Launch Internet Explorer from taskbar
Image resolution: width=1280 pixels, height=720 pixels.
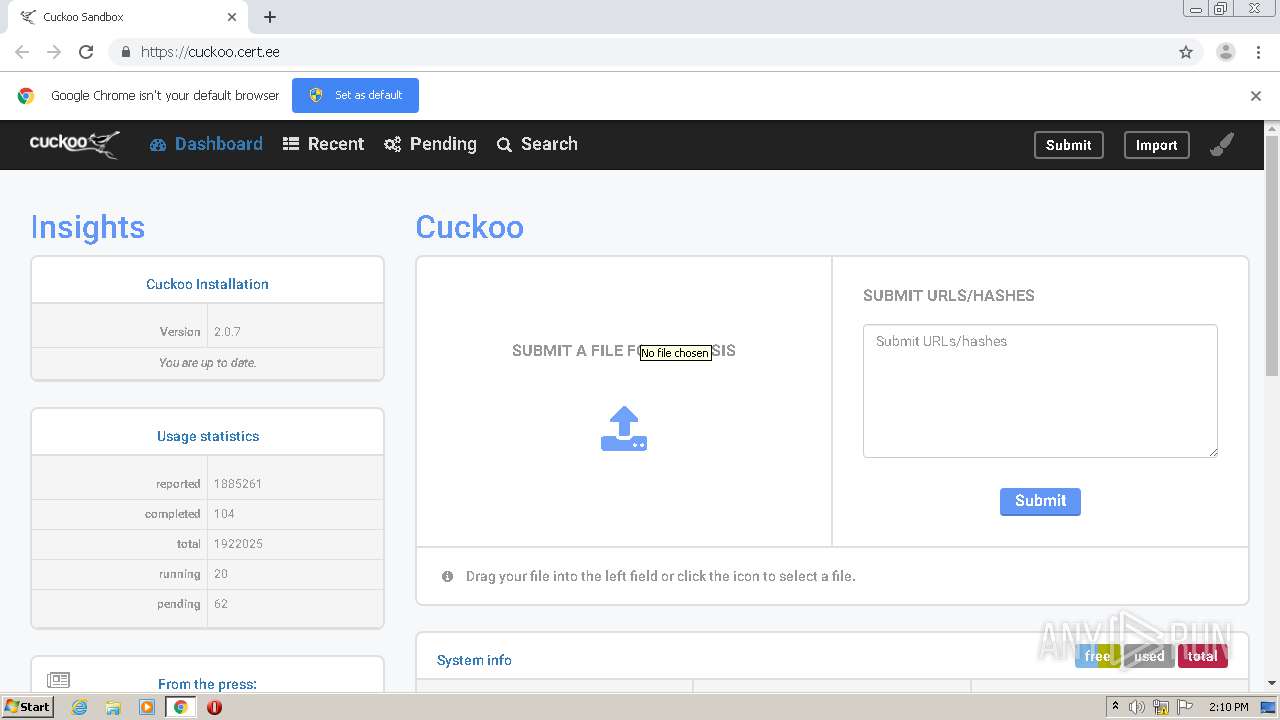(79, 707)
